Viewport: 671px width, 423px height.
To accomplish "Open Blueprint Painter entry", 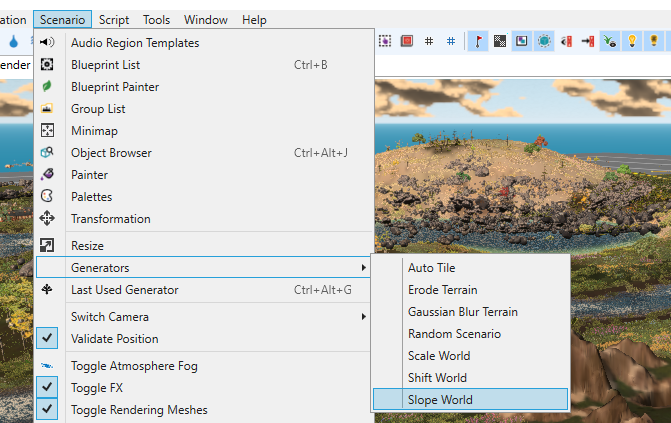I will coord(203,86).
